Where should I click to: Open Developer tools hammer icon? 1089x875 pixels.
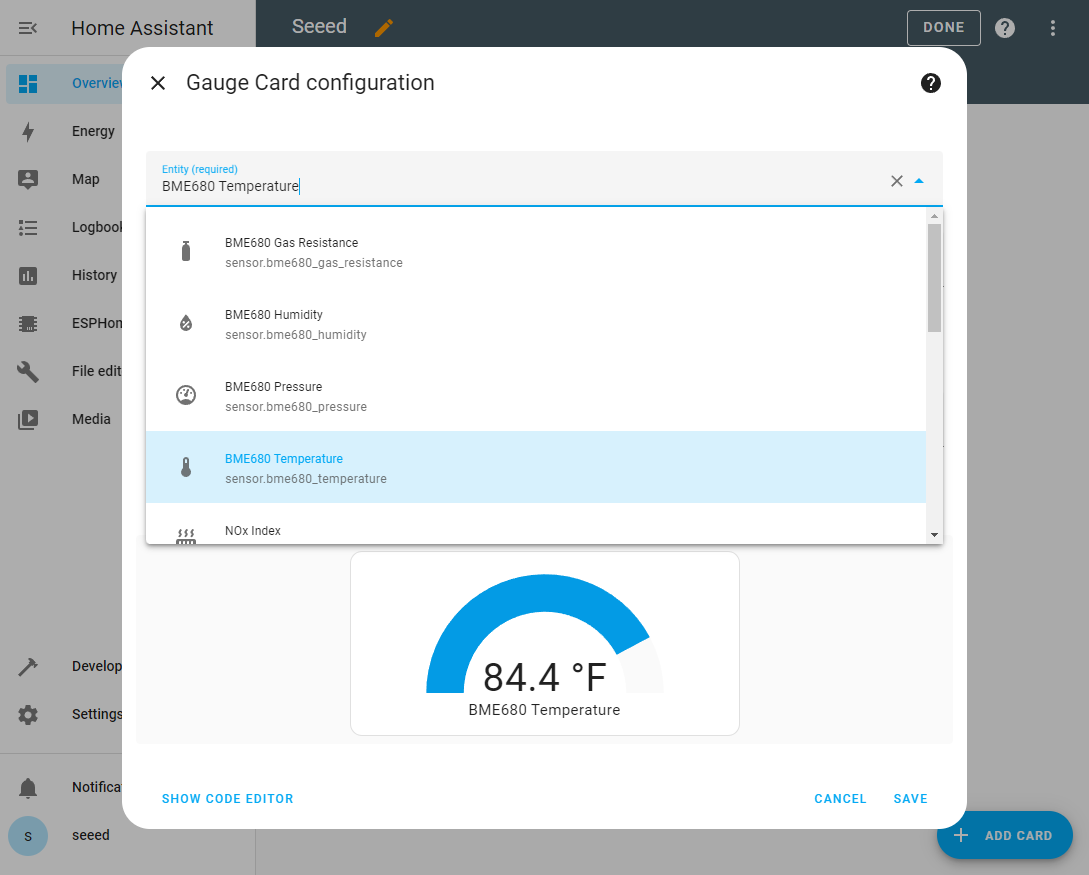coord(28,667)
